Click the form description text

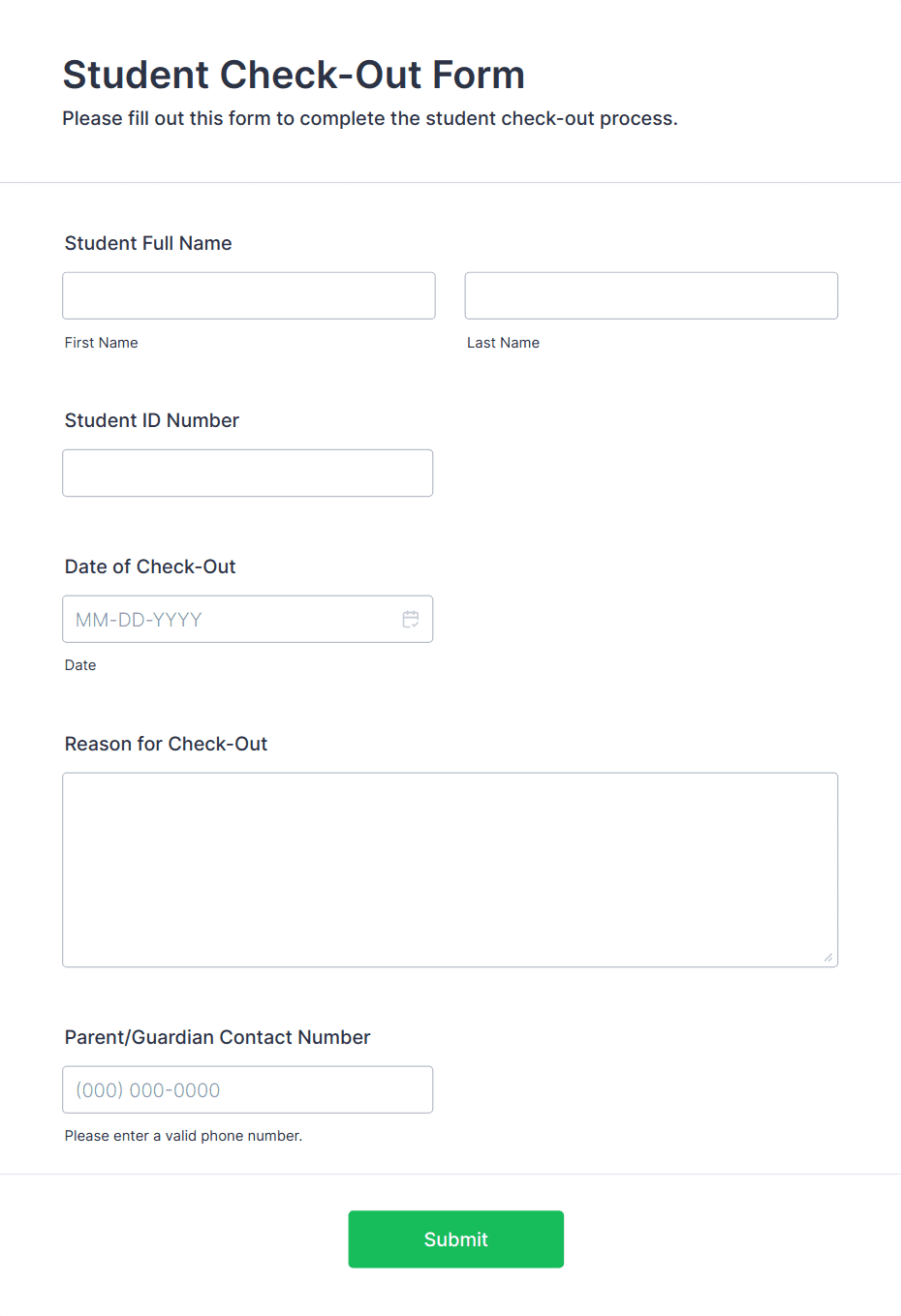(370, 118)
